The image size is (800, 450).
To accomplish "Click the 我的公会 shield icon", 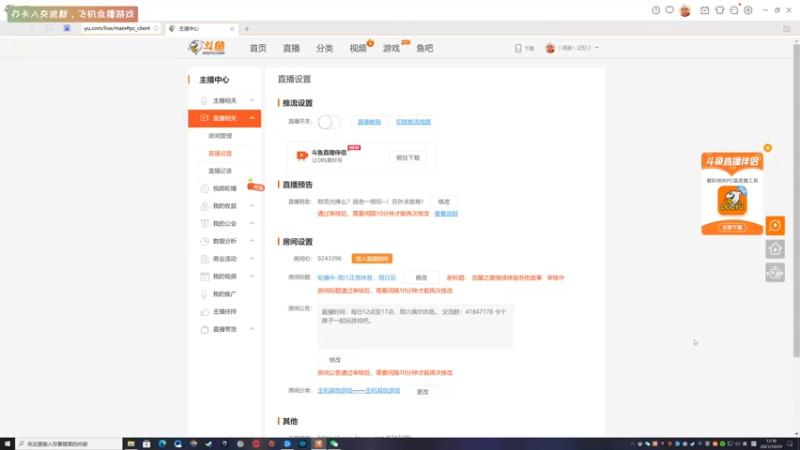I will coord(204,223).
